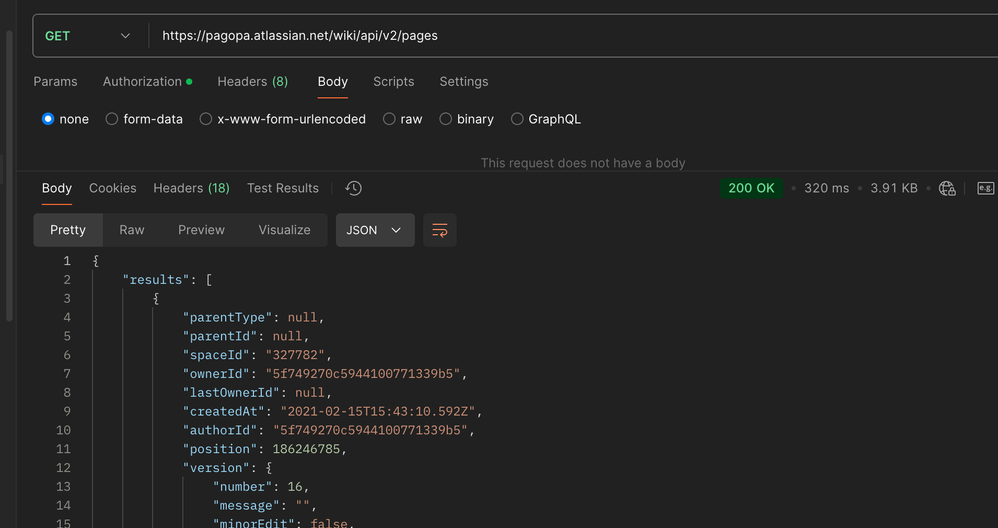Image resolution: width=998 pixels, height=528 pixels.
Task: Select the Preview view button
Action: click(201, 230)
